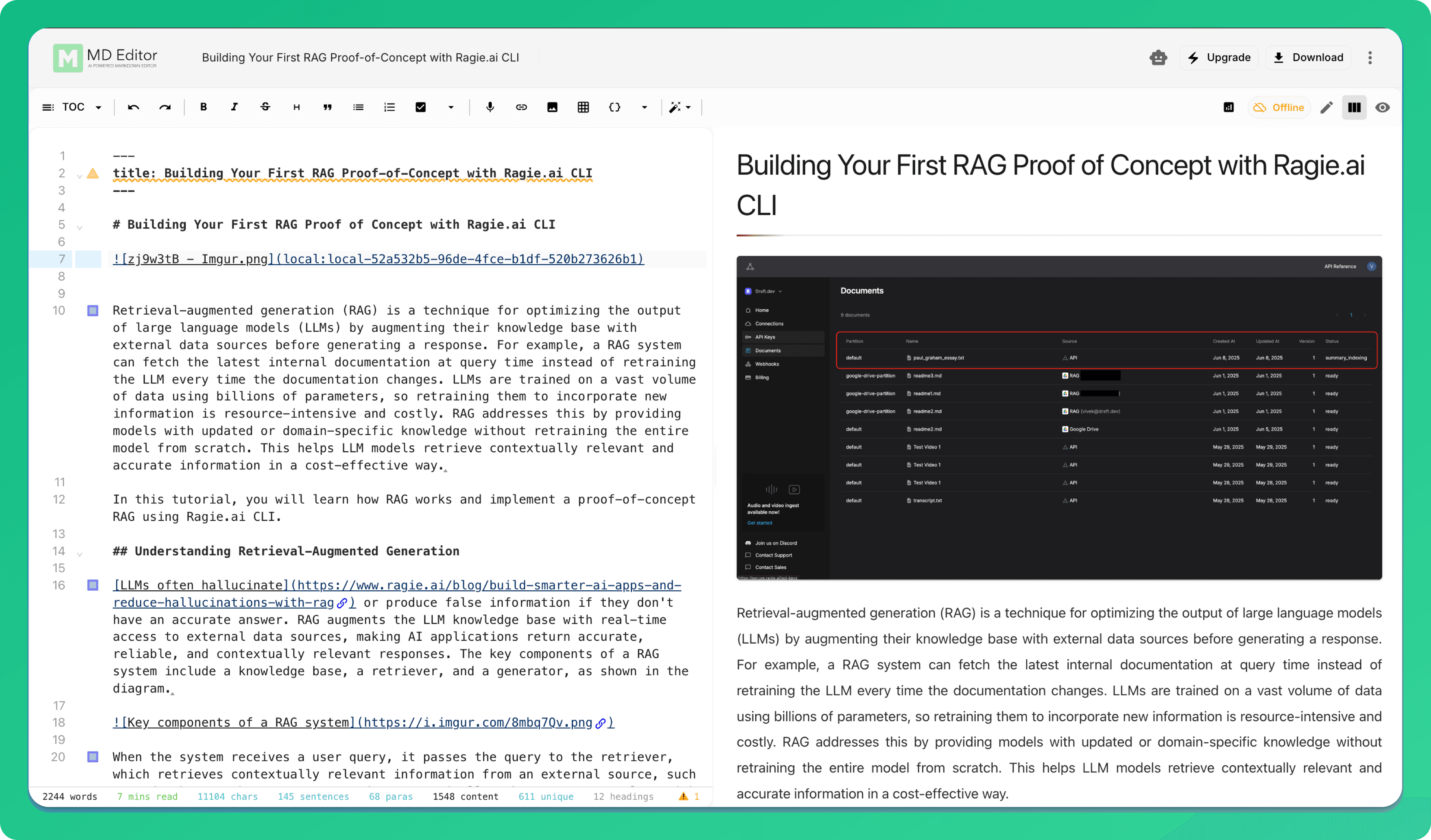The image size is (1431, 840).
Task: Click the 7 mins read status entry
Action: coord(147,796)
